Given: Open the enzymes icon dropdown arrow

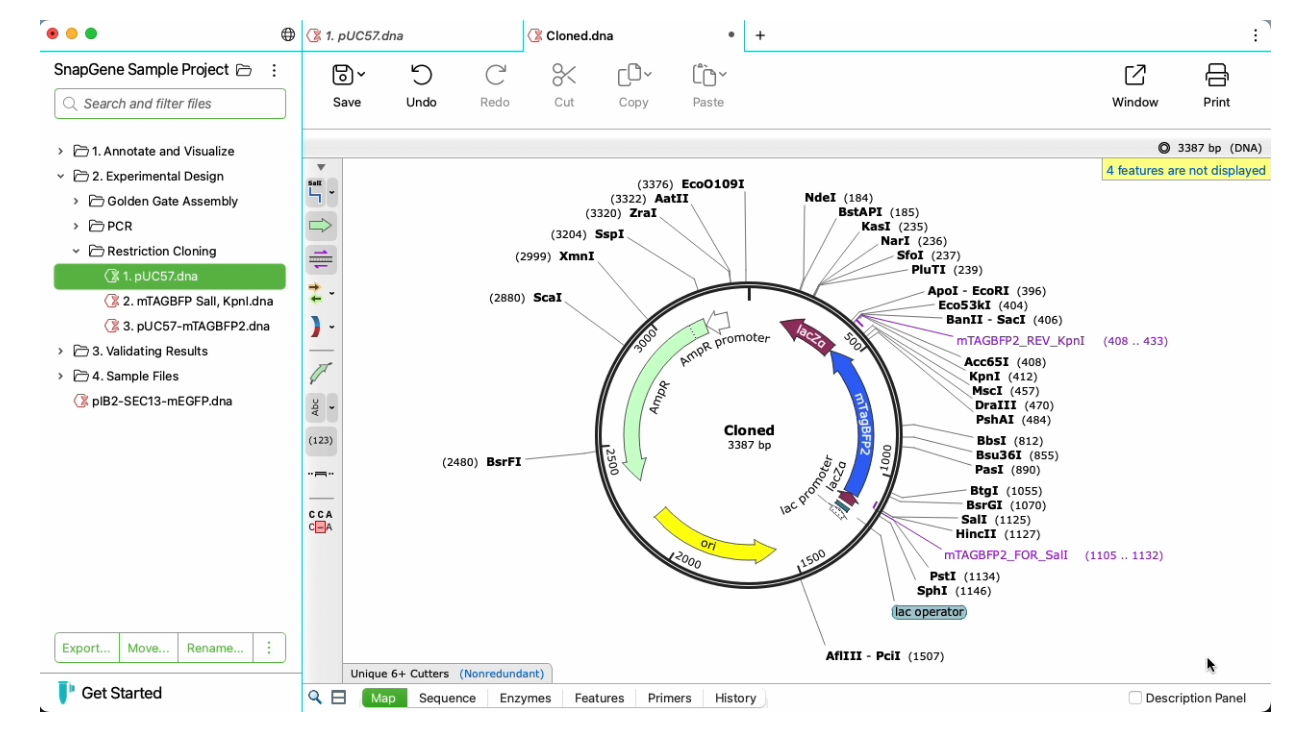Looking at the screenshot, I should (x=333, y=190).
